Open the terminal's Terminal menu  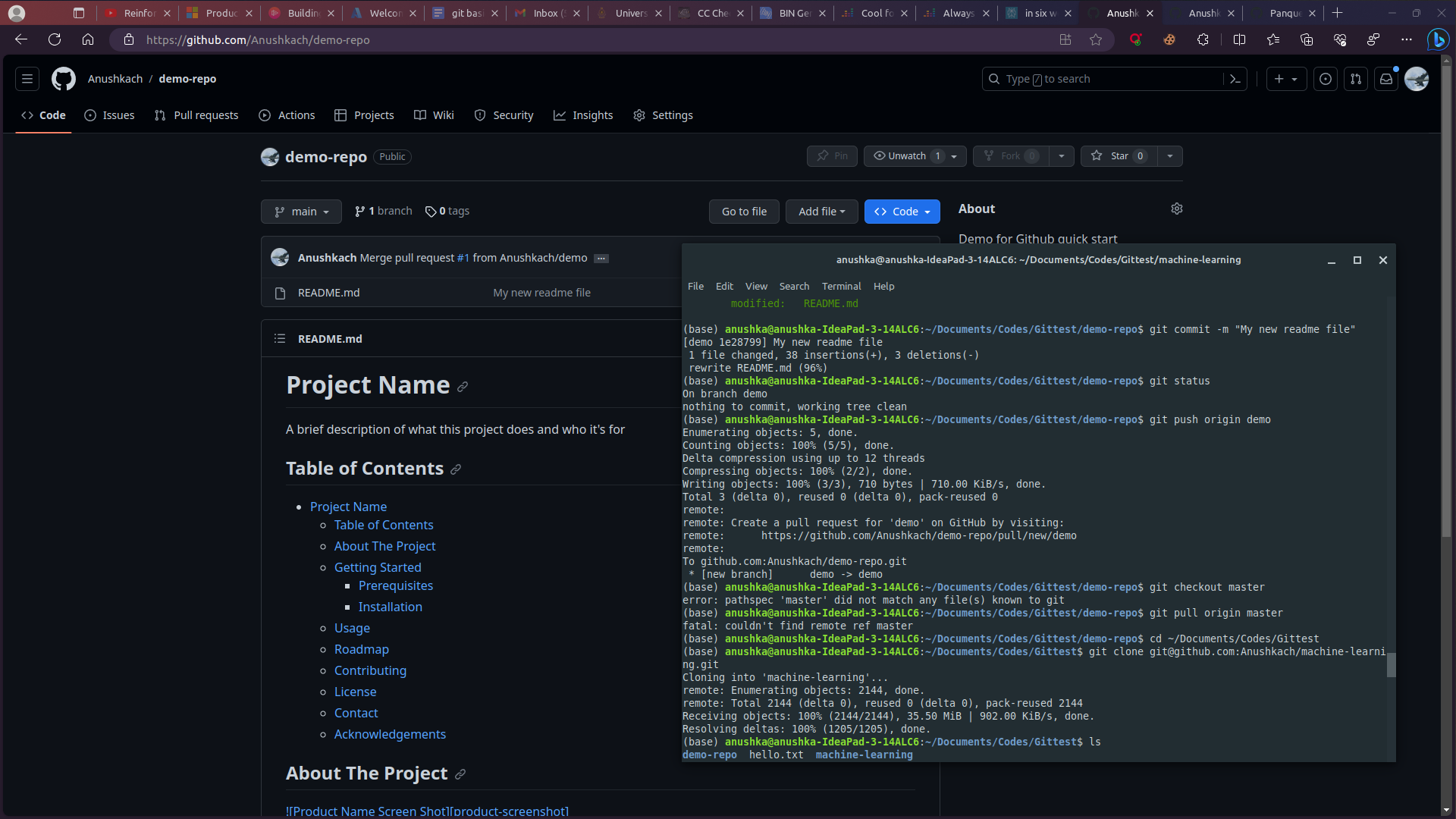[x=841, y=287]
